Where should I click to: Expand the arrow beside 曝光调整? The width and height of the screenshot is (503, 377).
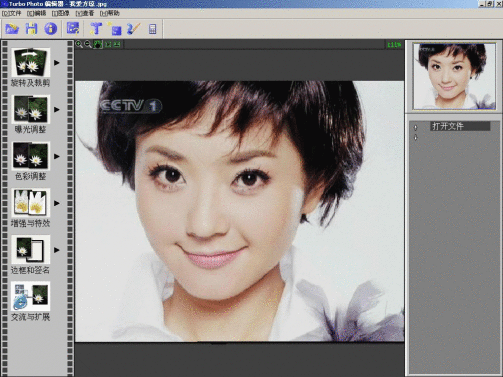coord(57,109)
